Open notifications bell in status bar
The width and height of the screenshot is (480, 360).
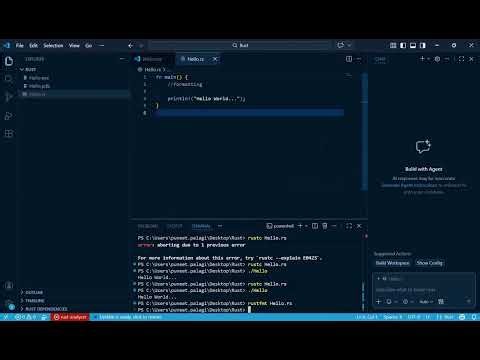coord(474,317)
